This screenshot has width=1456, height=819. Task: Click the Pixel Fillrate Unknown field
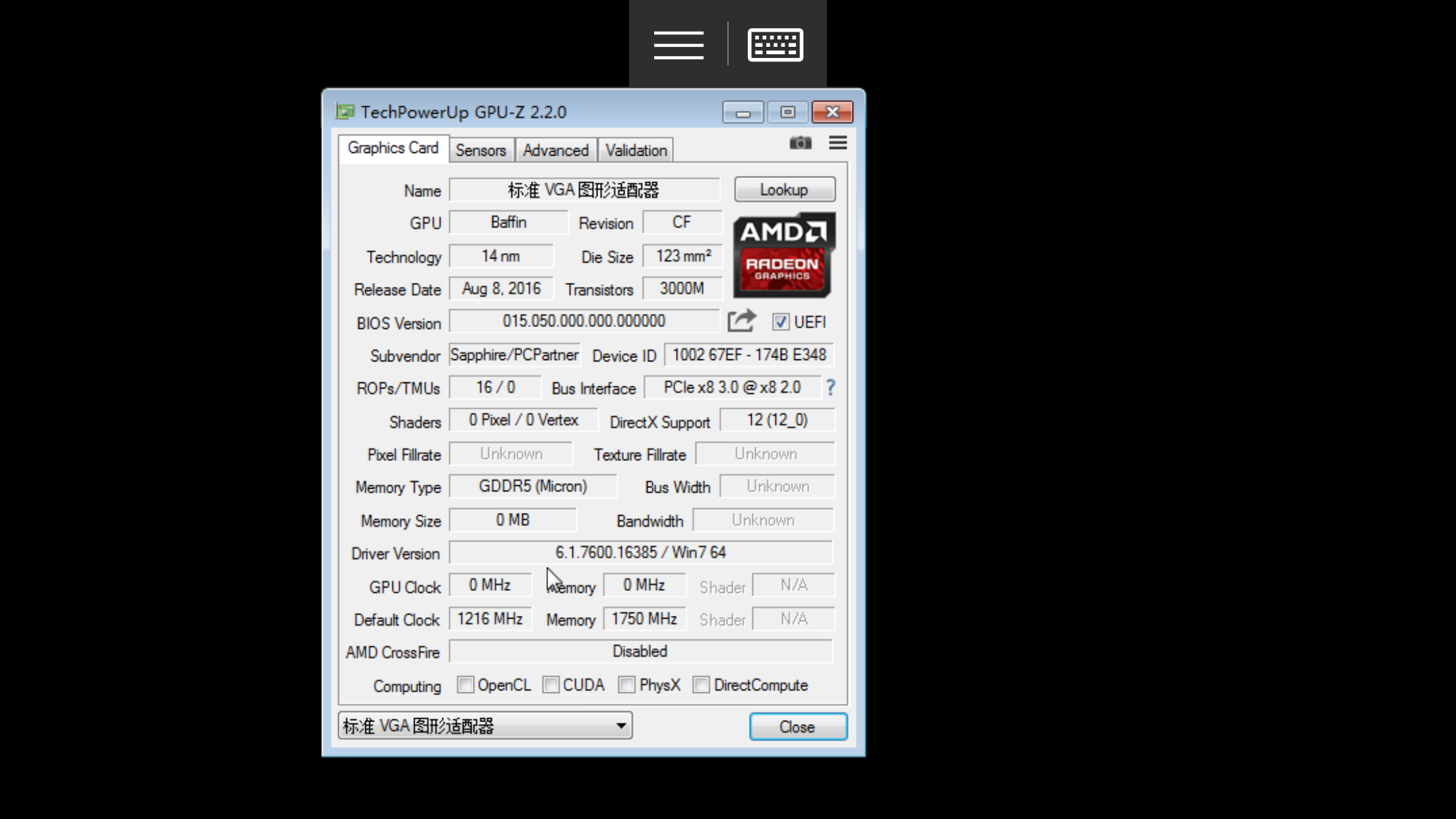pyautogui.click(x=511, y=454)
